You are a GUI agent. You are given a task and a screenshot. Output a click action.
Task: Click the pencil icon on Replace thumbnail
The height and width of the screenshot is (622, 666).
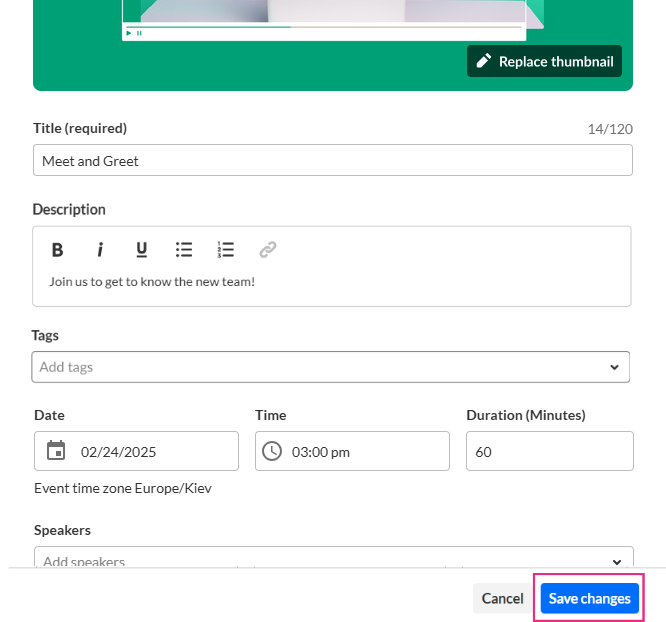[484, 61]
